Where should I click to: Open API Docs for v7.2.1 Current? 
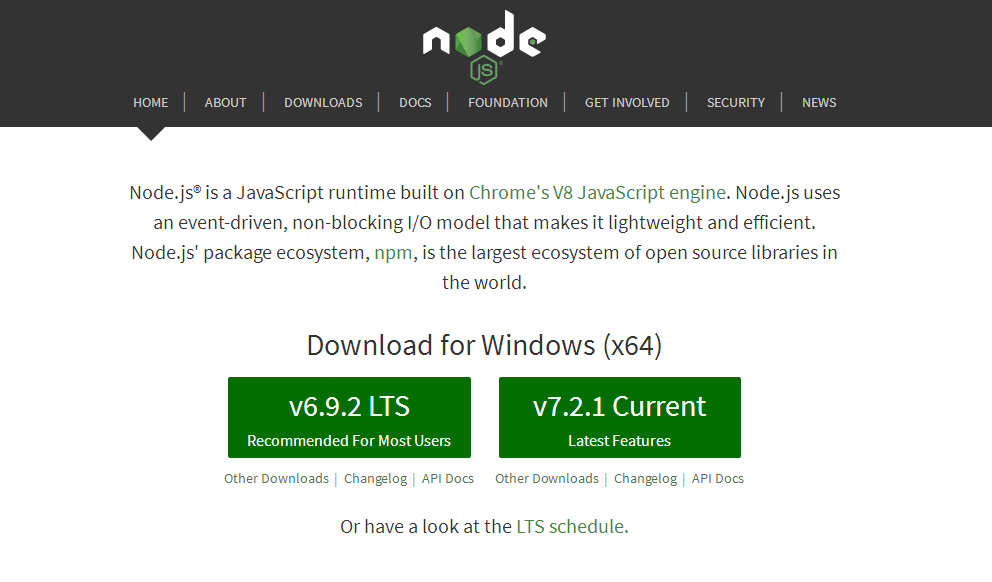pos(717,478)
